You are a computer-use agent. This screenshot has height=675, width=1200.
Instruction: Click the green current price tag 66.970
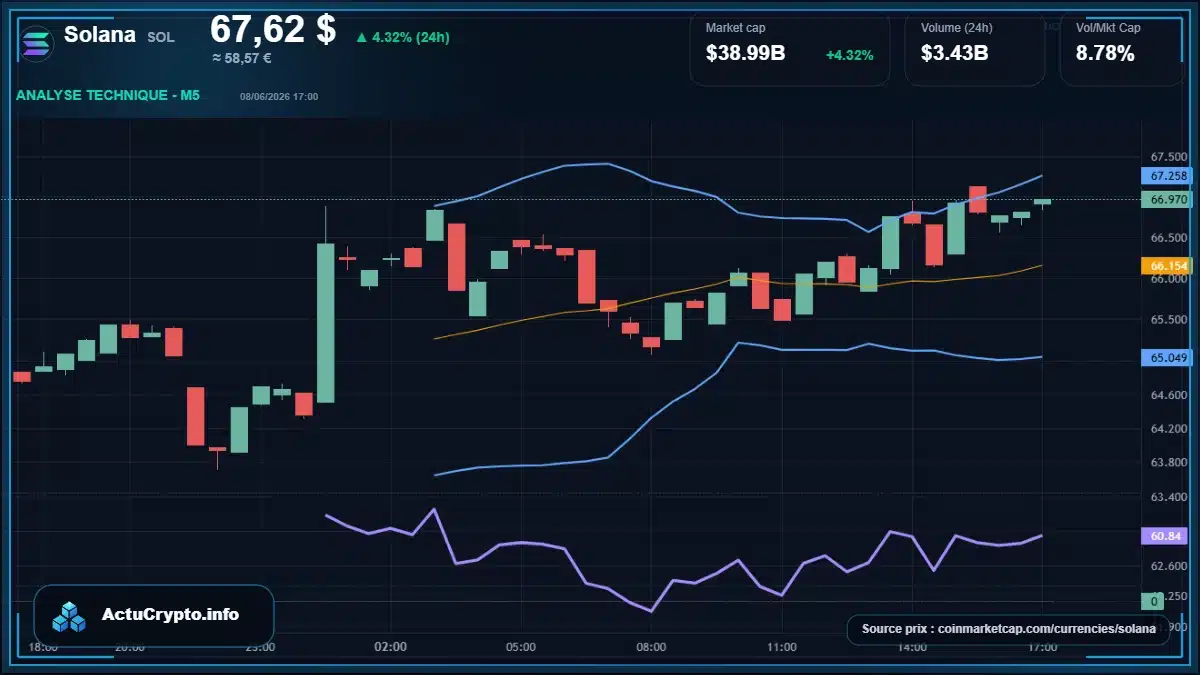pos(1168,199)
